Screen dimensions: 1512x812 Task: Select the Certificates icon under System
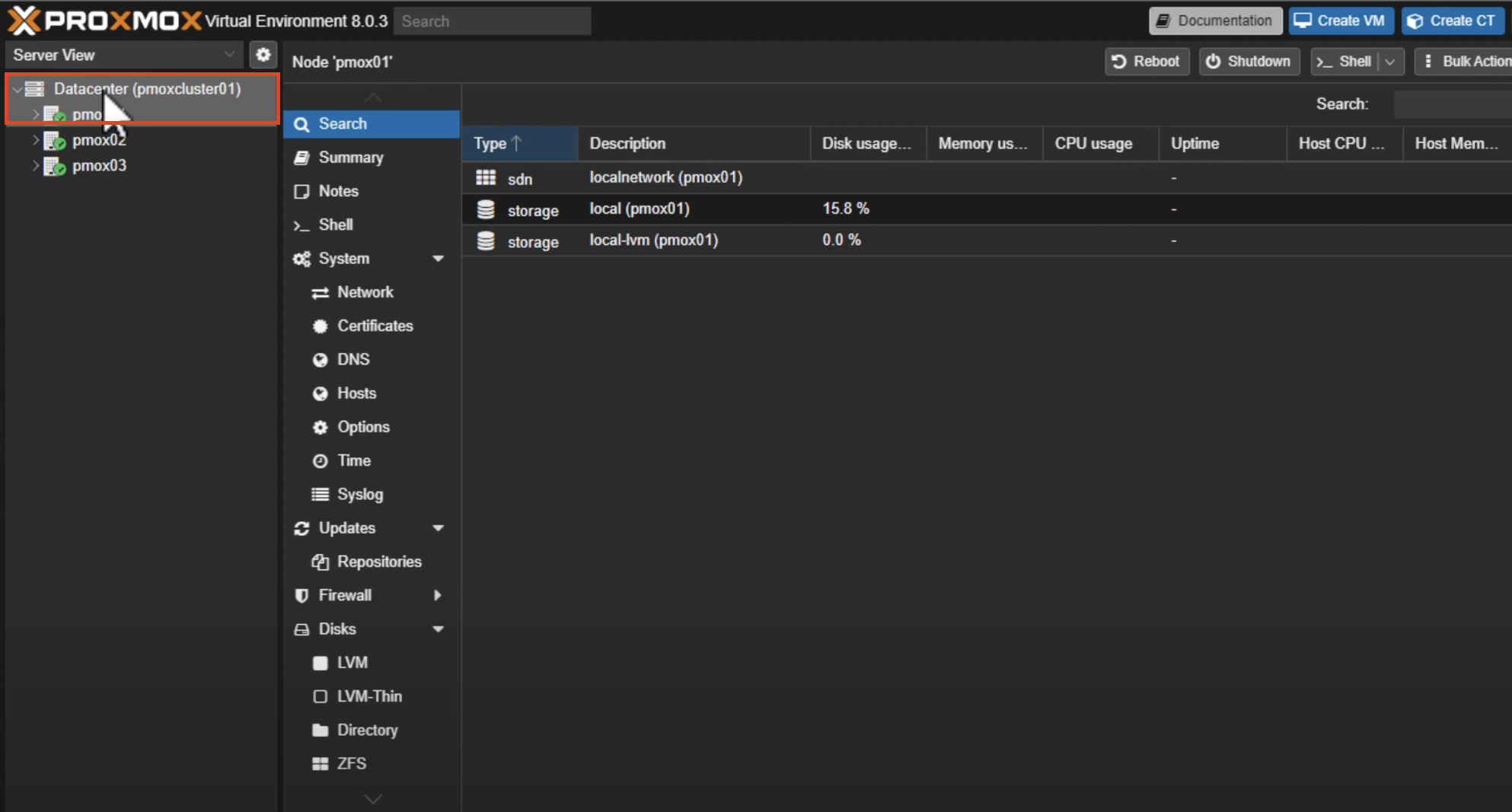click(x=321, y=326)
